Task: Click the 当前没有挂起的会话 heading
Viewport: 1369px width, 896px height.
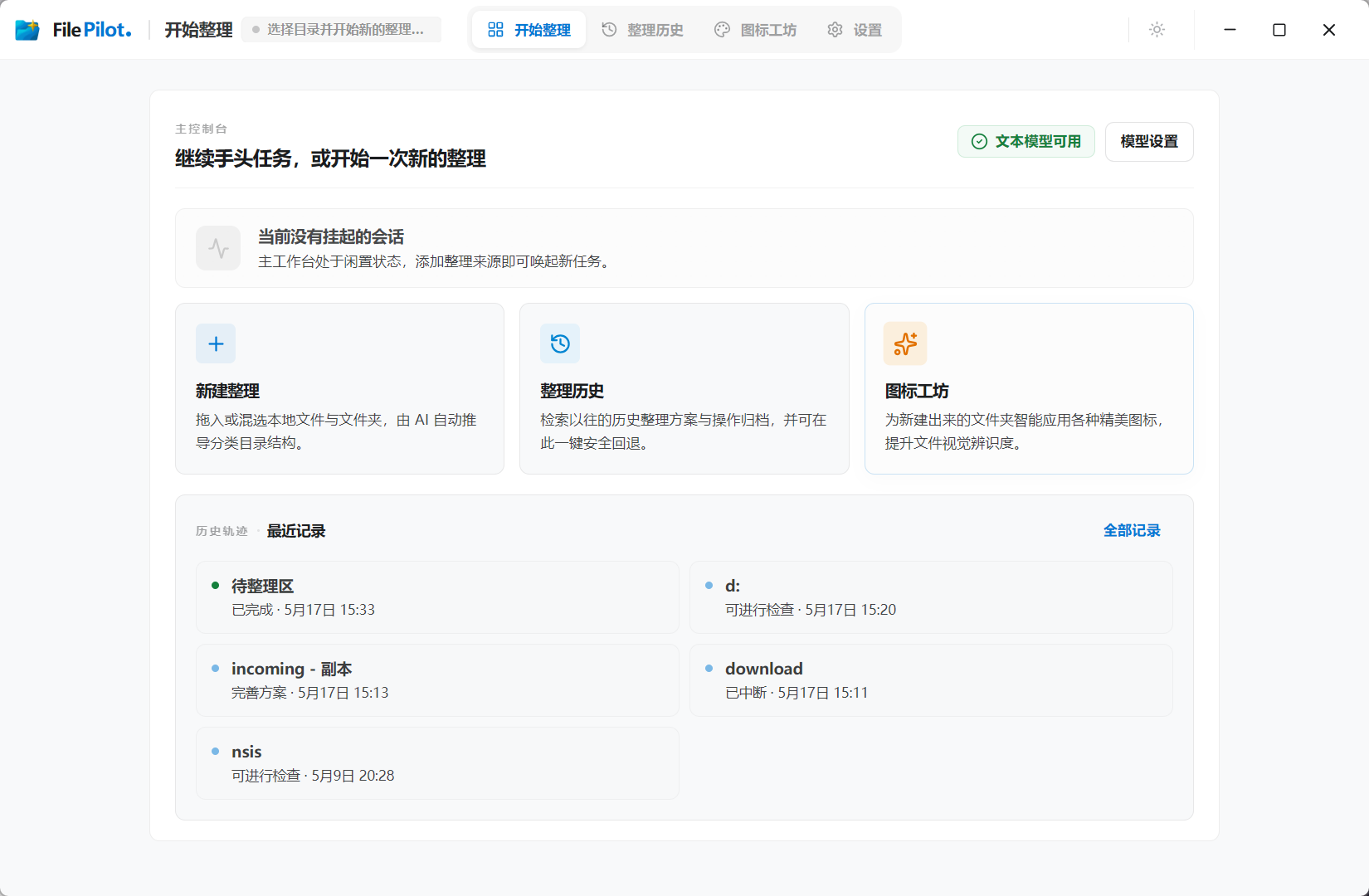Action: tap(331, 237)
